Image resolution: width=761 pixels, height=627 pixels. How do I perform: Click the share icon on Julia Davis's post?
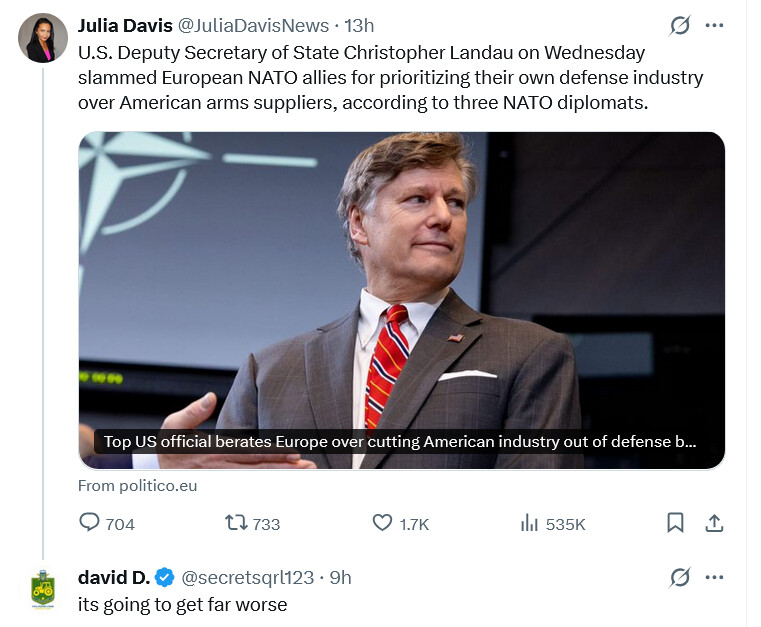(714, 523)
